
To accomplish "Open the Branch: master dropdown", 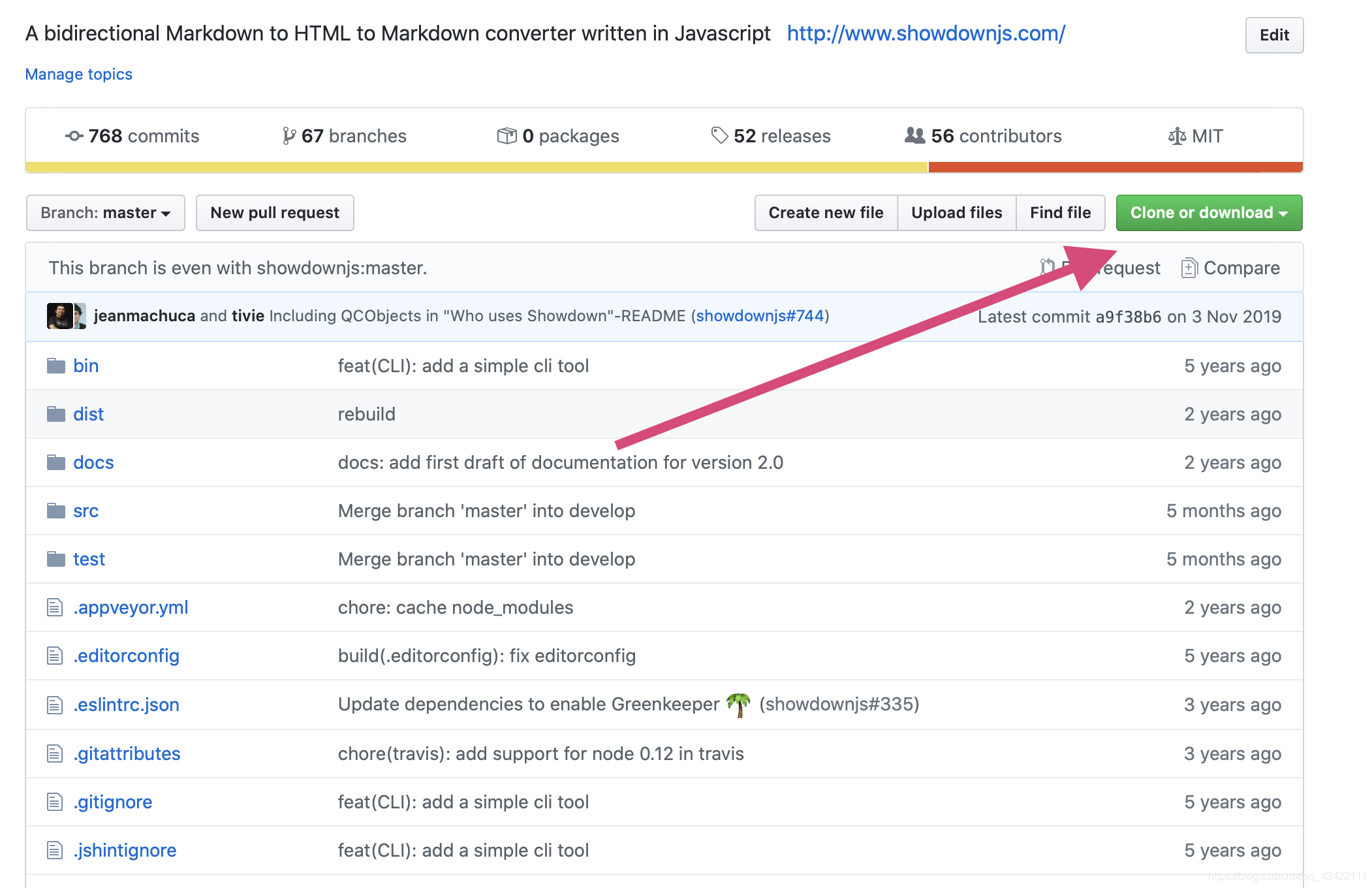I will (106, 213).
